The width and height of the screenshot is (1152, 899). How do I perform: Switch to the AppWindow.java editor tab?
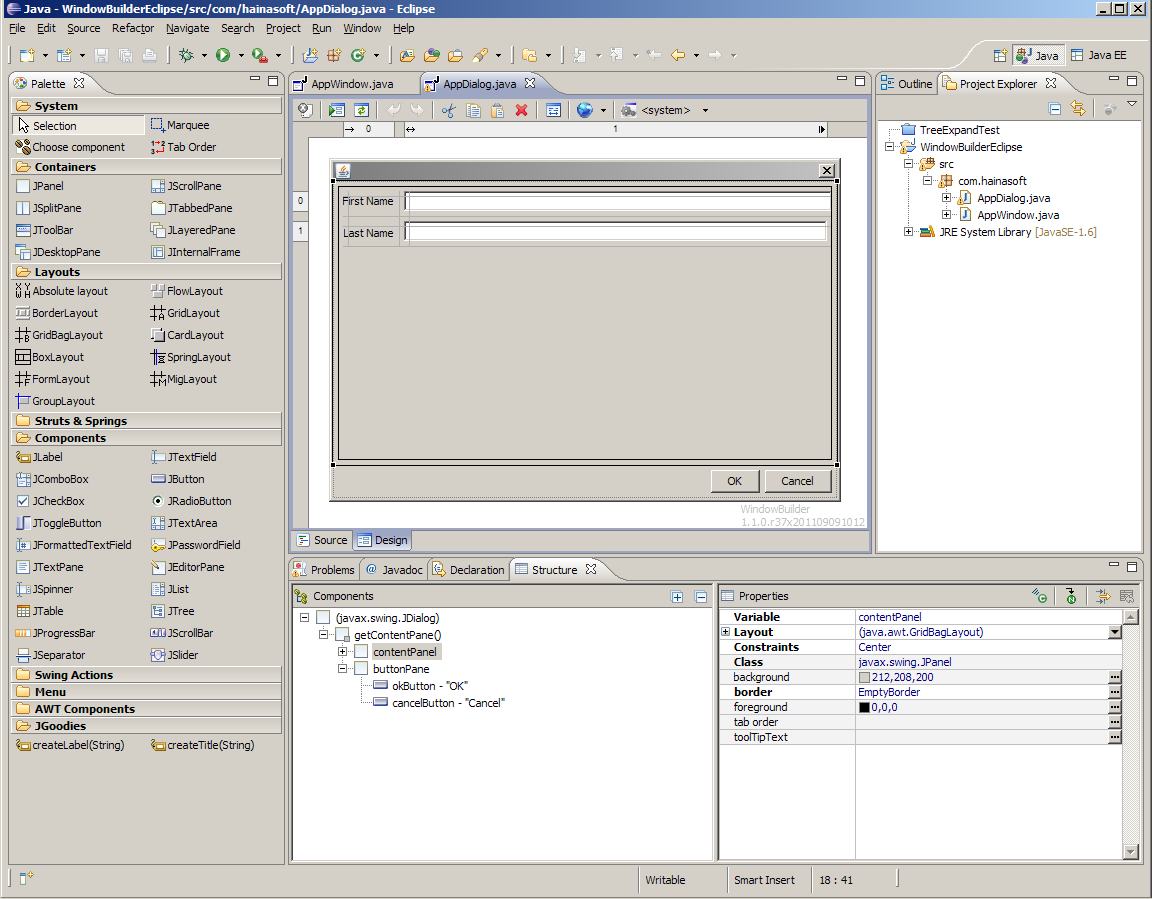pyautogui.click(x=350, y=84)
